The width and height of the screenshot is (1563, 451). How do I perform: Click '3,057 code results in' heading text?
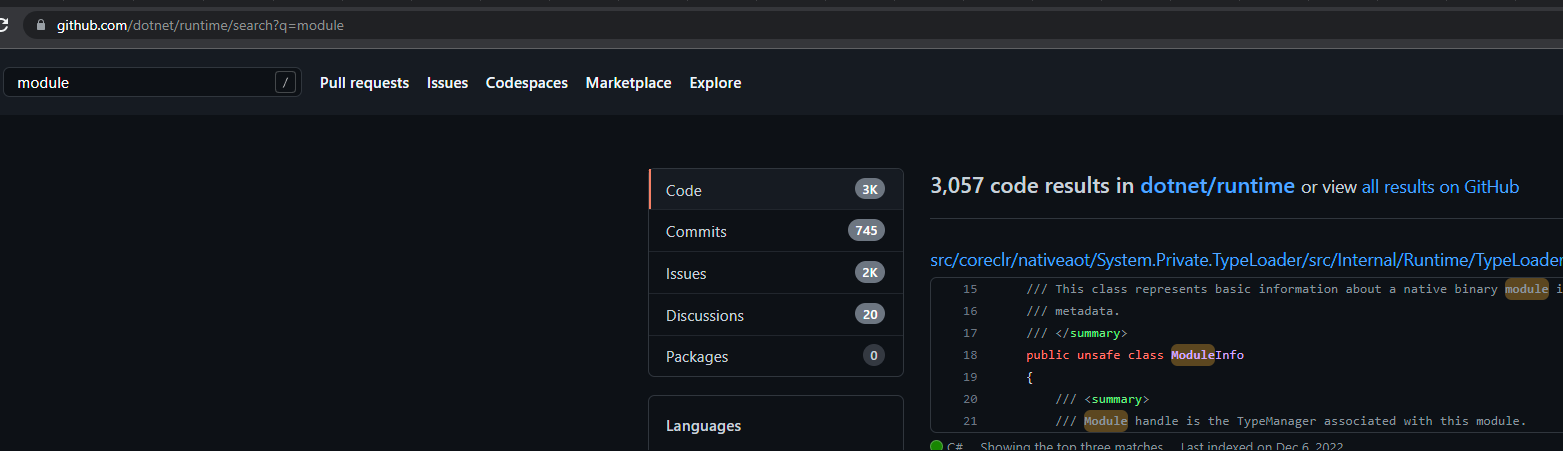(1032, 186)
